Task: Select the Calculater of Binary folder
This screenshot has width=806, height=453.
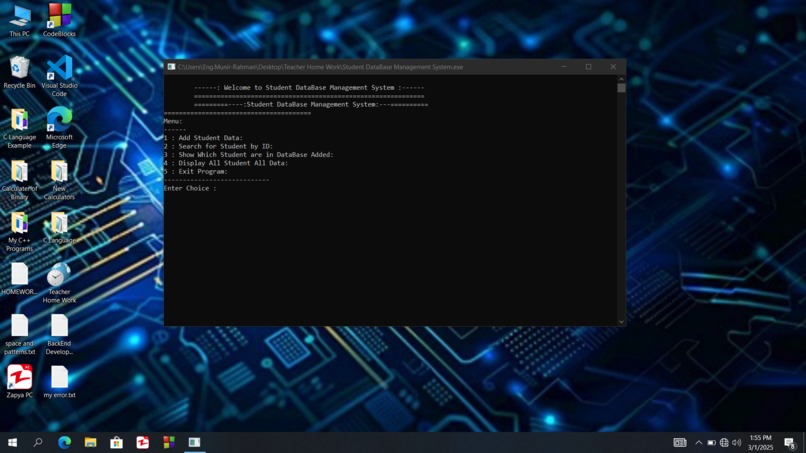Action: click(20, 180)
